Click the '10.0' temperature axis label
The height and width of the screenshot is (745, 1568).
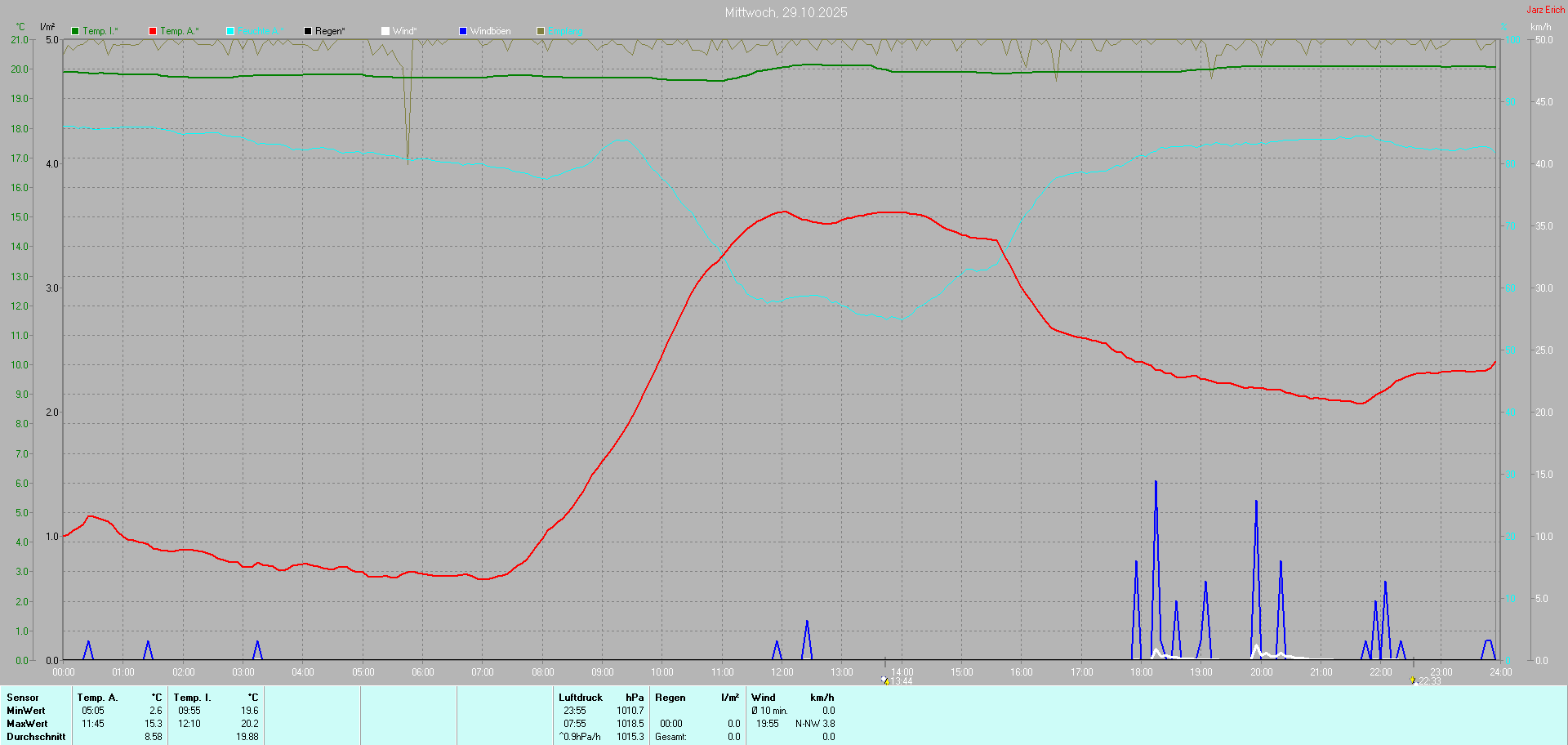20,365
